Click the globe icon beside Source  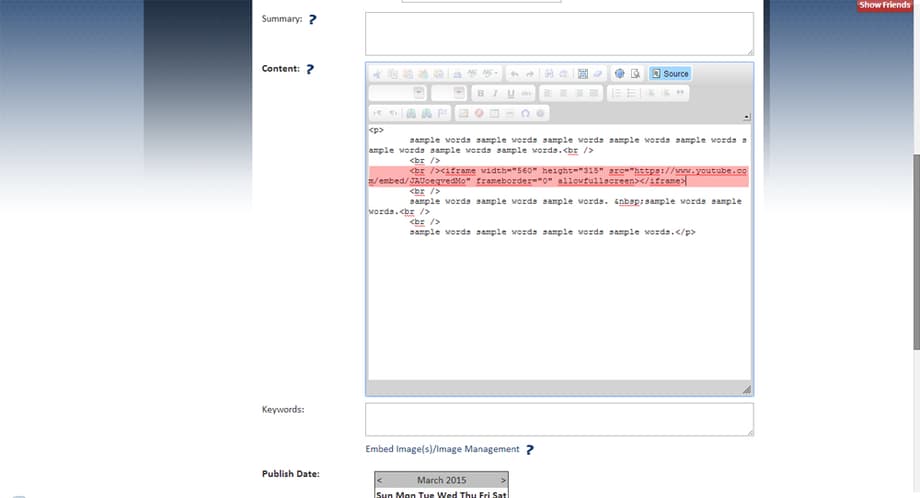click(619, 73)
